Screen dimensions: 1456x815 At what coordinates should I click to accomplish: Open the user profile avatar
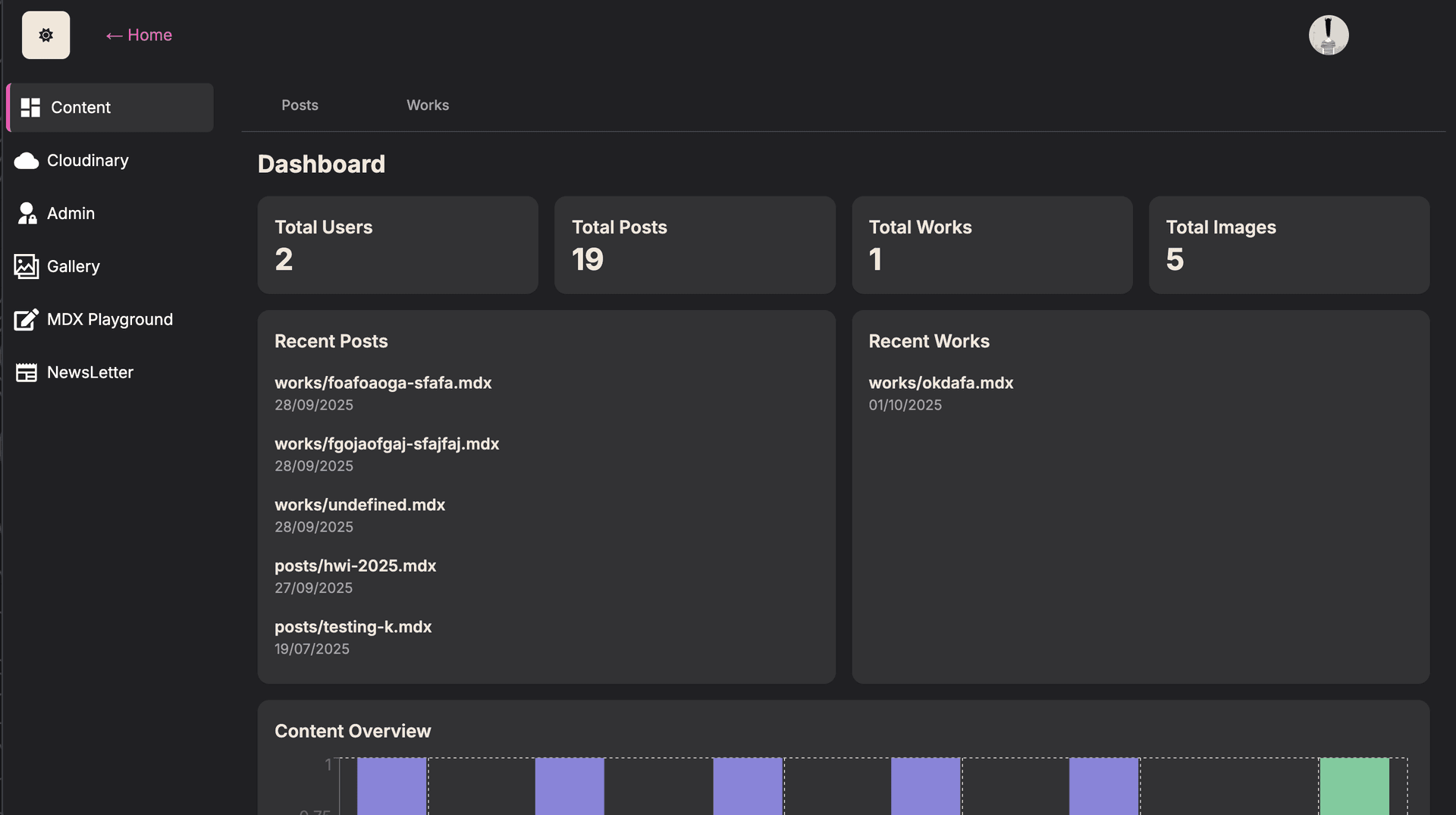coord(1328,35)
